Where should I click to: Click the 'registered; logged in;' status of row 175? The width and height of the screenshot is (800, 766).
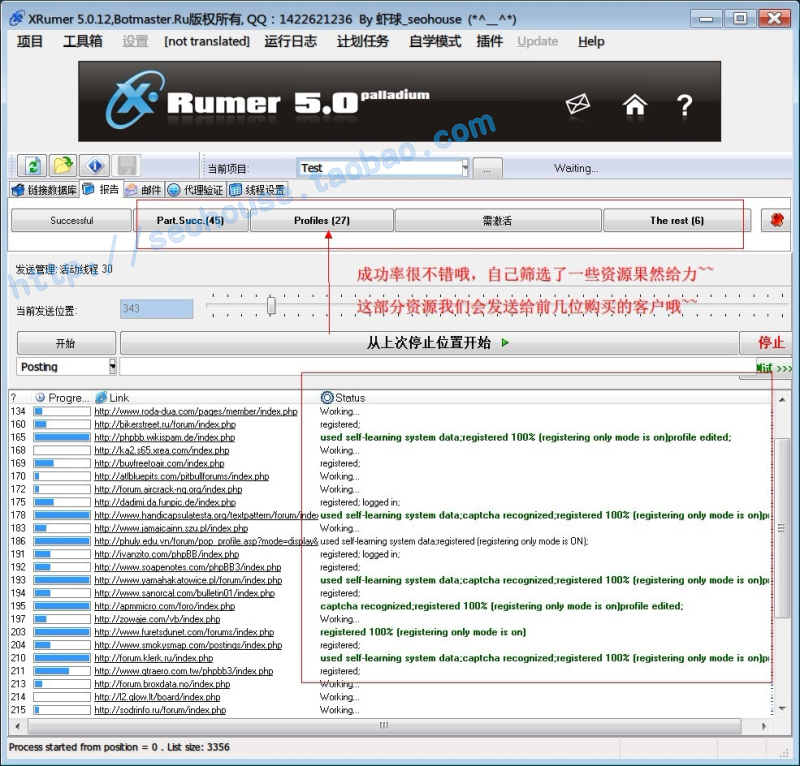click(360, 502)
